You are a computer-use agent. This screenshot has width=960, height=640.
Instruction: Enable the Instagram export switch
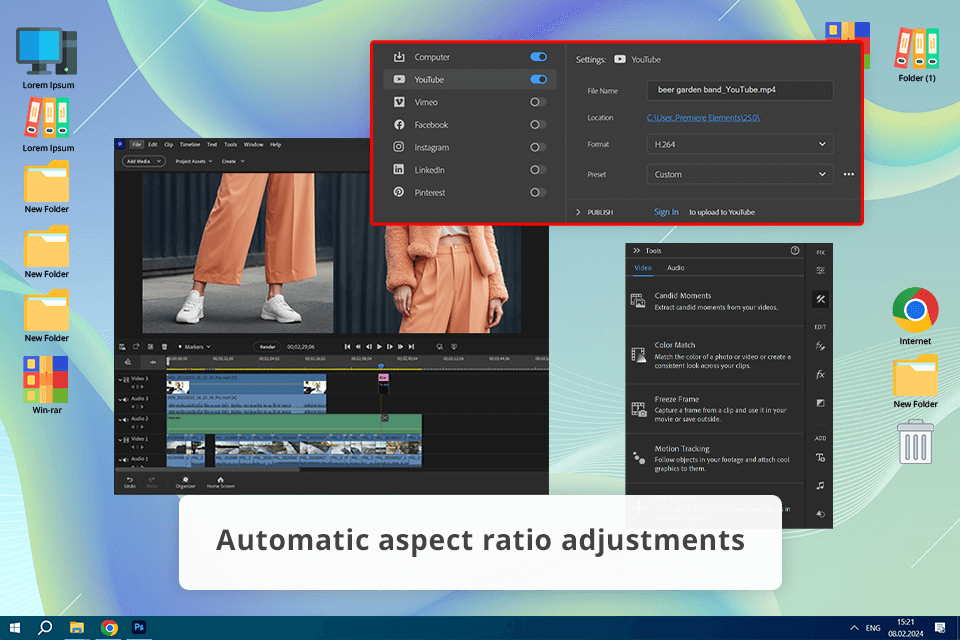click(x=538, y=148)
